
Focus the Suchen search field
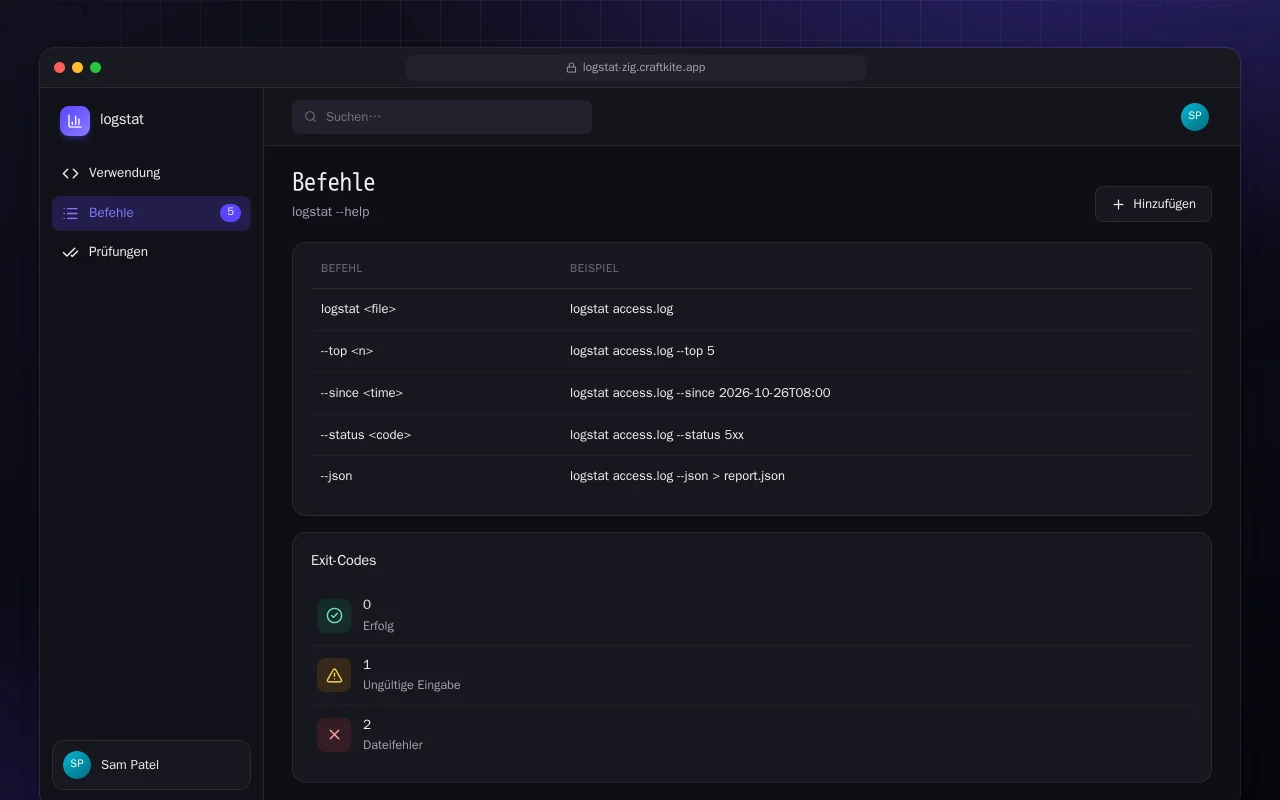click(442, 117)
